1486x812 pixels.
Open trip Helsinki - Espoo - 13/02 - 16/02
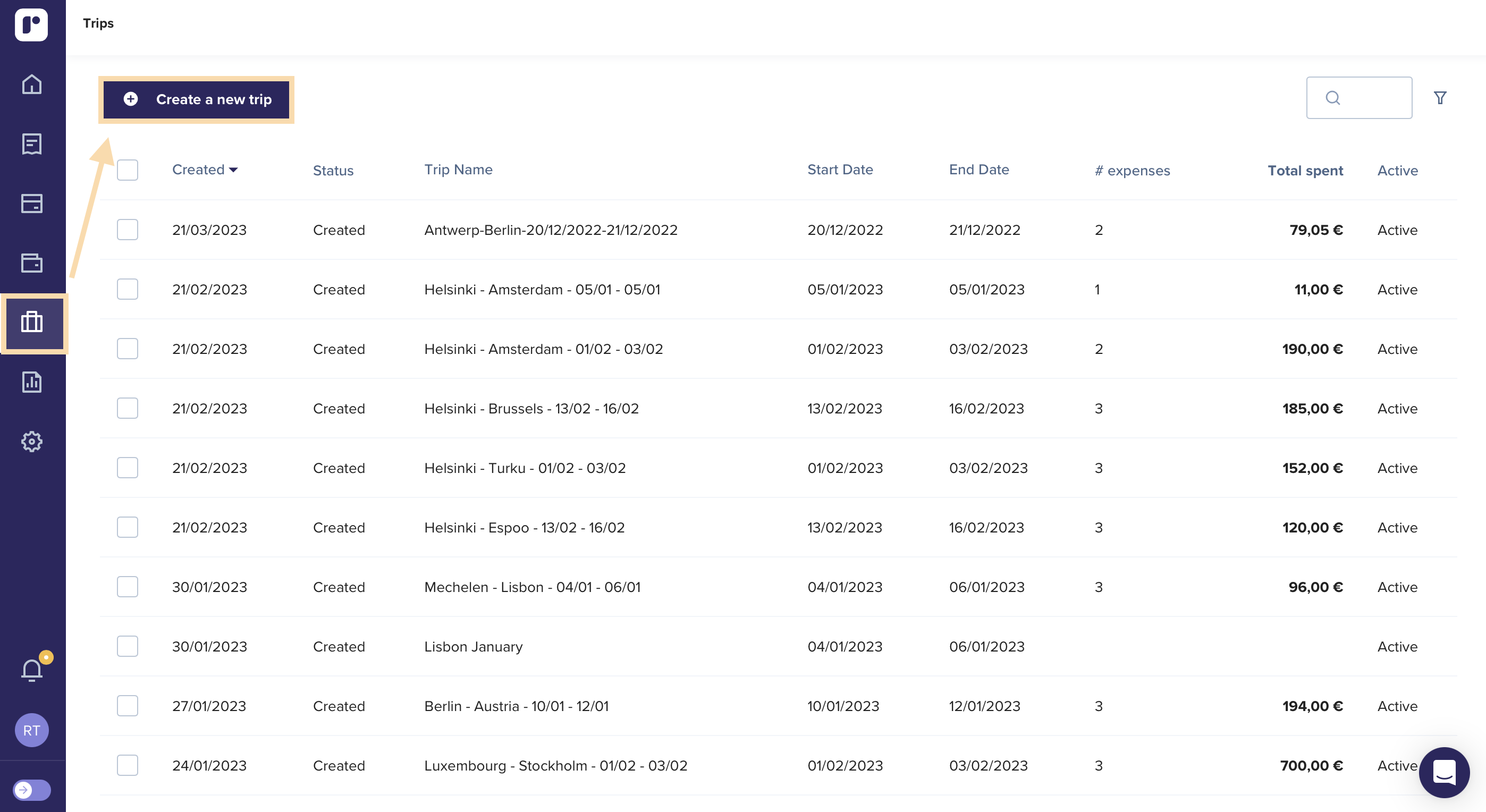coord(525,527)
